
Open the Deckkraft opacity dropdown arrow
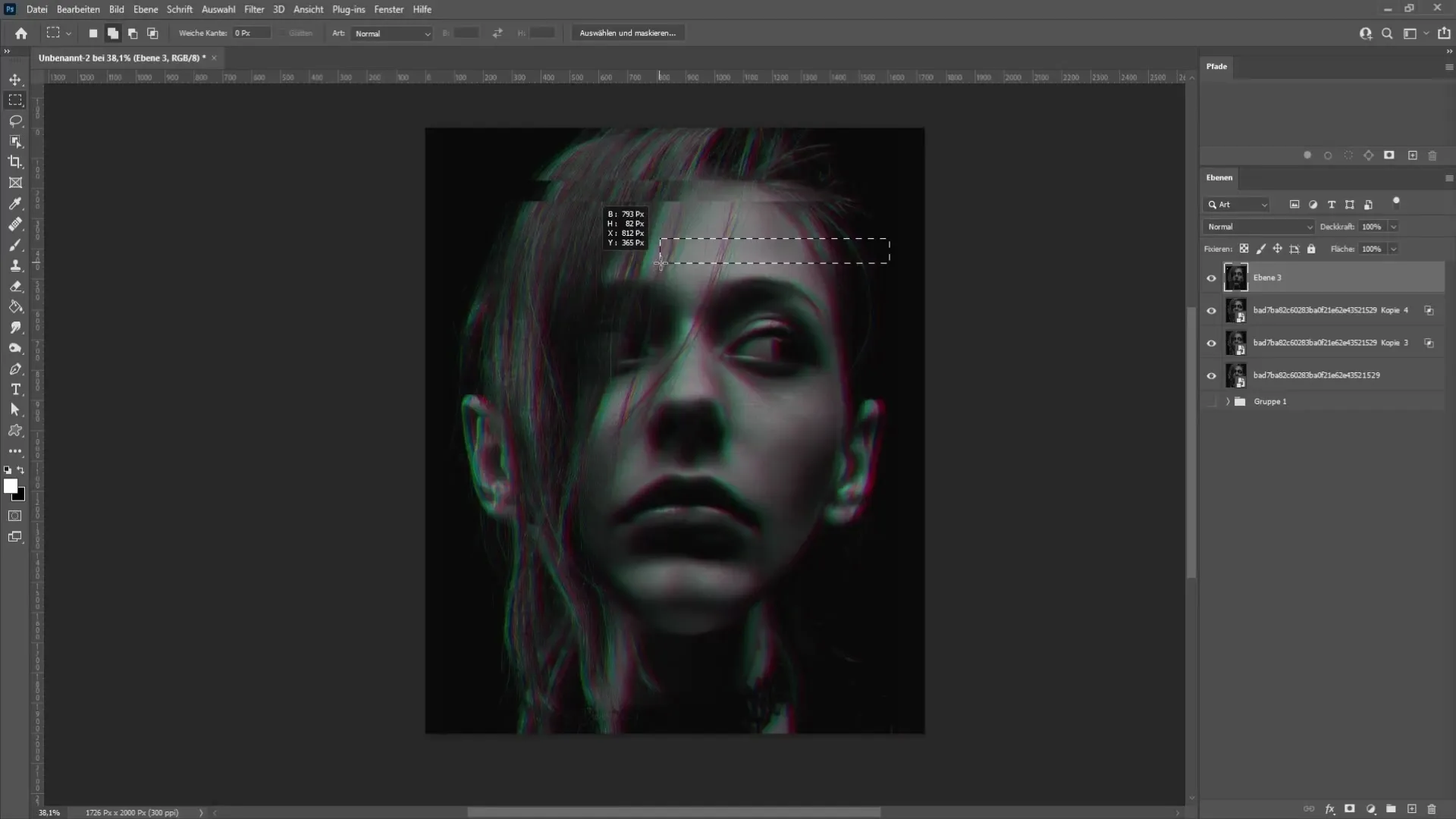click(x=1393, y=227)
